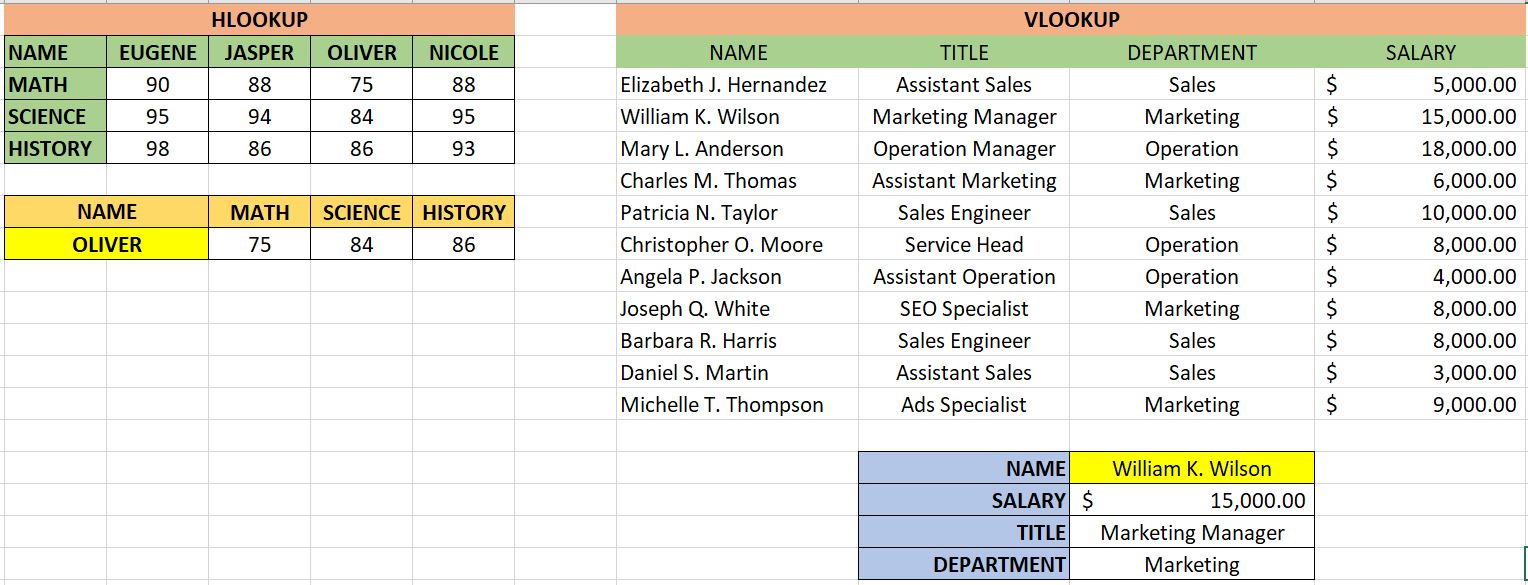Viewport: 1528px width, 585px height.
Task: Click Mary L. Anderson's name cell
Action: point(737,149)
